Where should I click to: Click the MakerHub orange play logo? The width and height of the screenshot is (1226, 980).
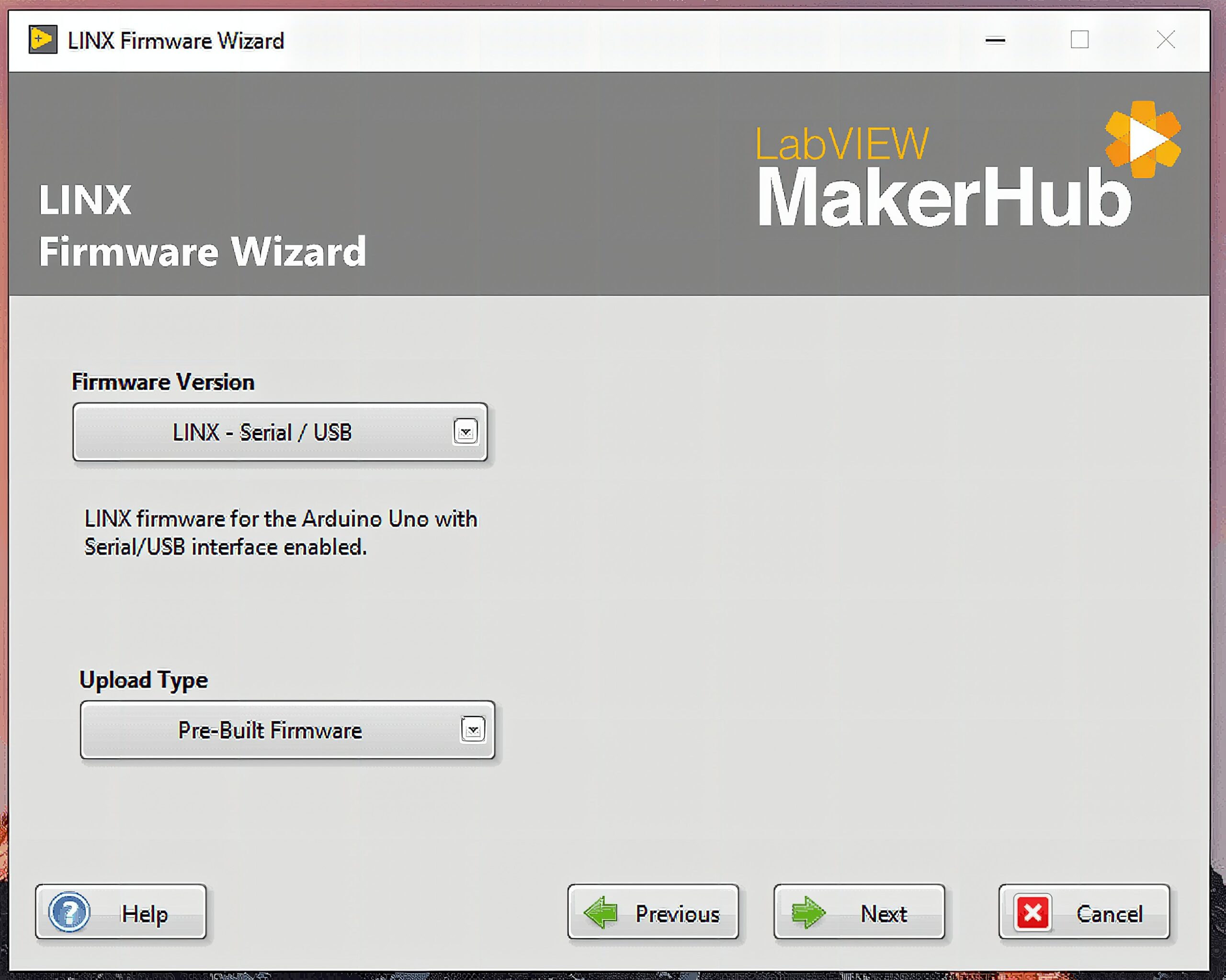click(1143, 139)
